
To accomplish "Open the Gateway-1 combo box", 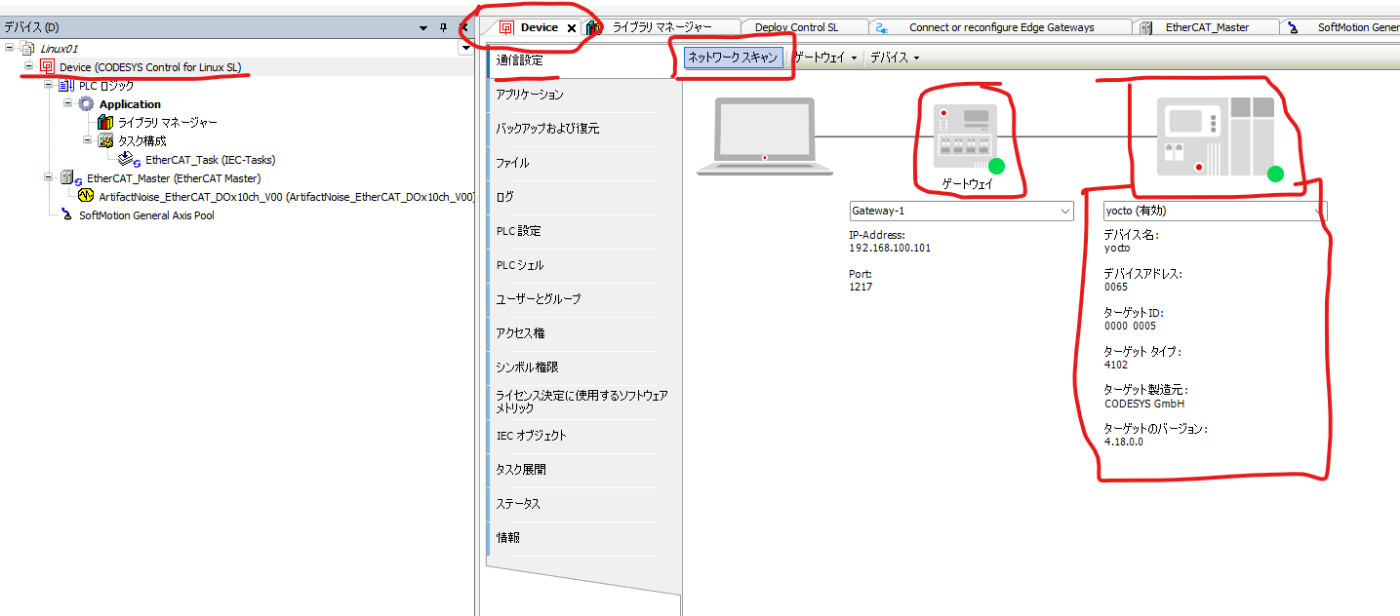I will 960,211.
